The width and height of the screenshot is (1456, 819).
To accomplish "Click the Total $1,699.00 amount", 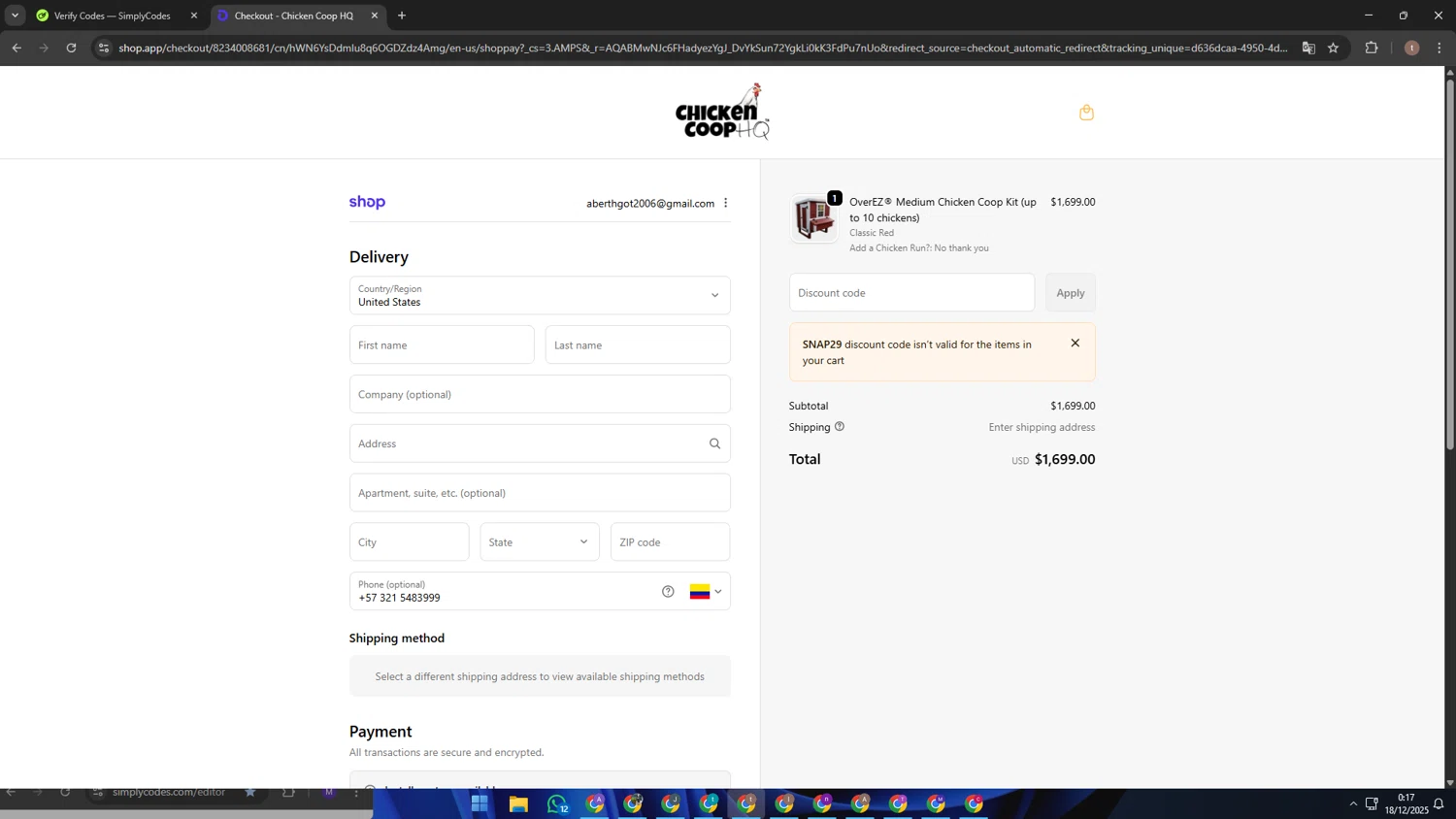I will tap(1064, 459).
